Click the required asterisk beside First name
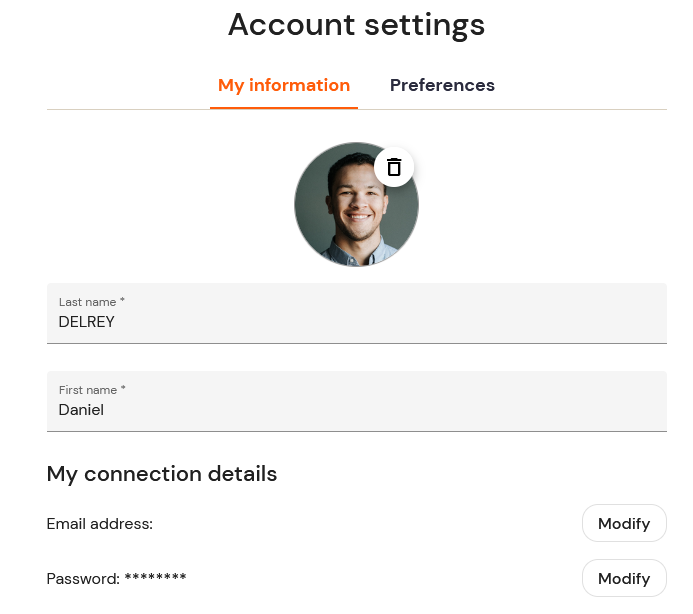The height and width of the screenshot is (614, 693). [123, 388]
